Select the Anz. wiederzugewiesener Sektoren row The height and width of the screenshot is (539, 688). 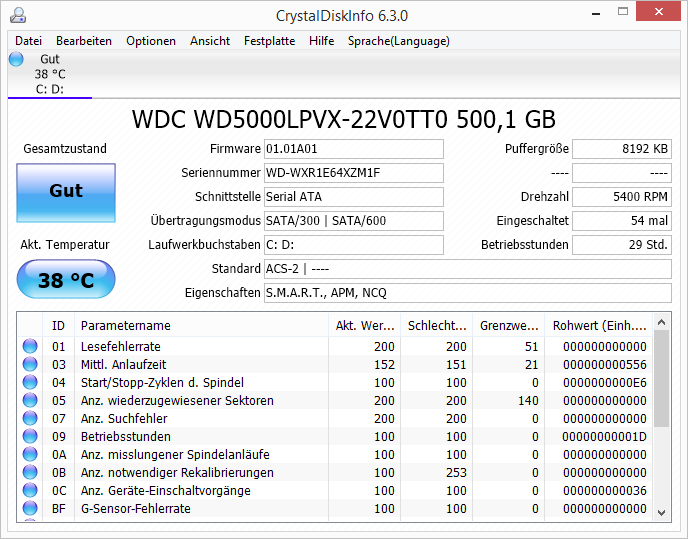pyautogui.click(x=335, y=401)
